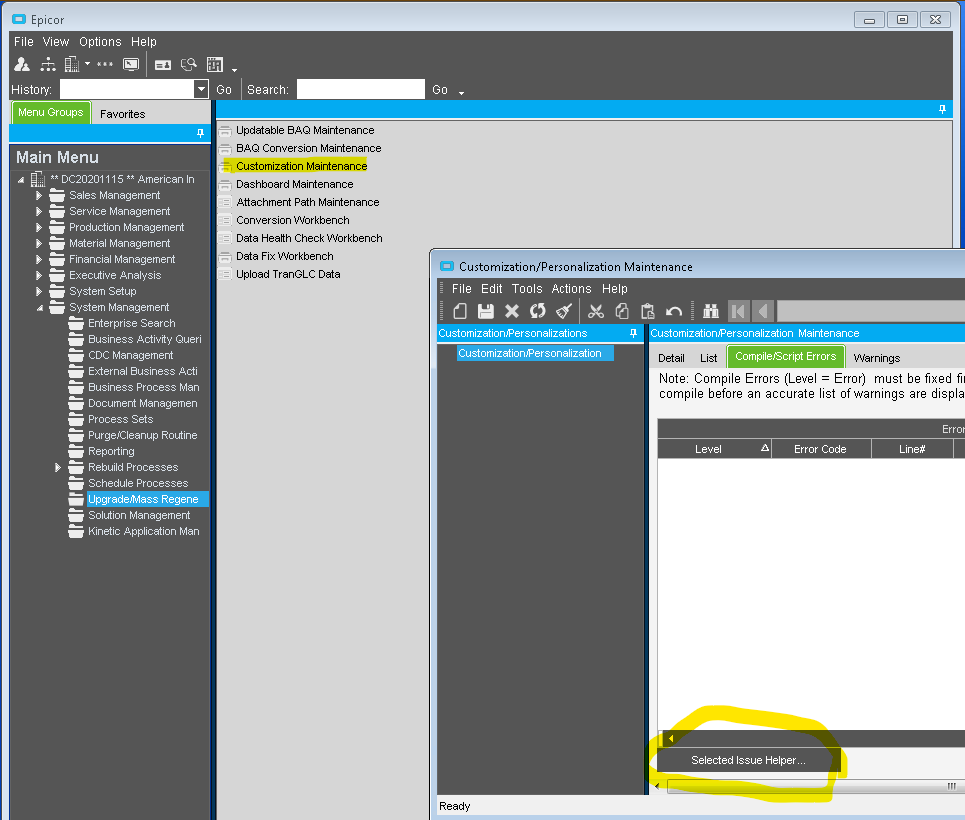Click the Error Code column header
Viewport: 965px width, 820px height.
820,449
